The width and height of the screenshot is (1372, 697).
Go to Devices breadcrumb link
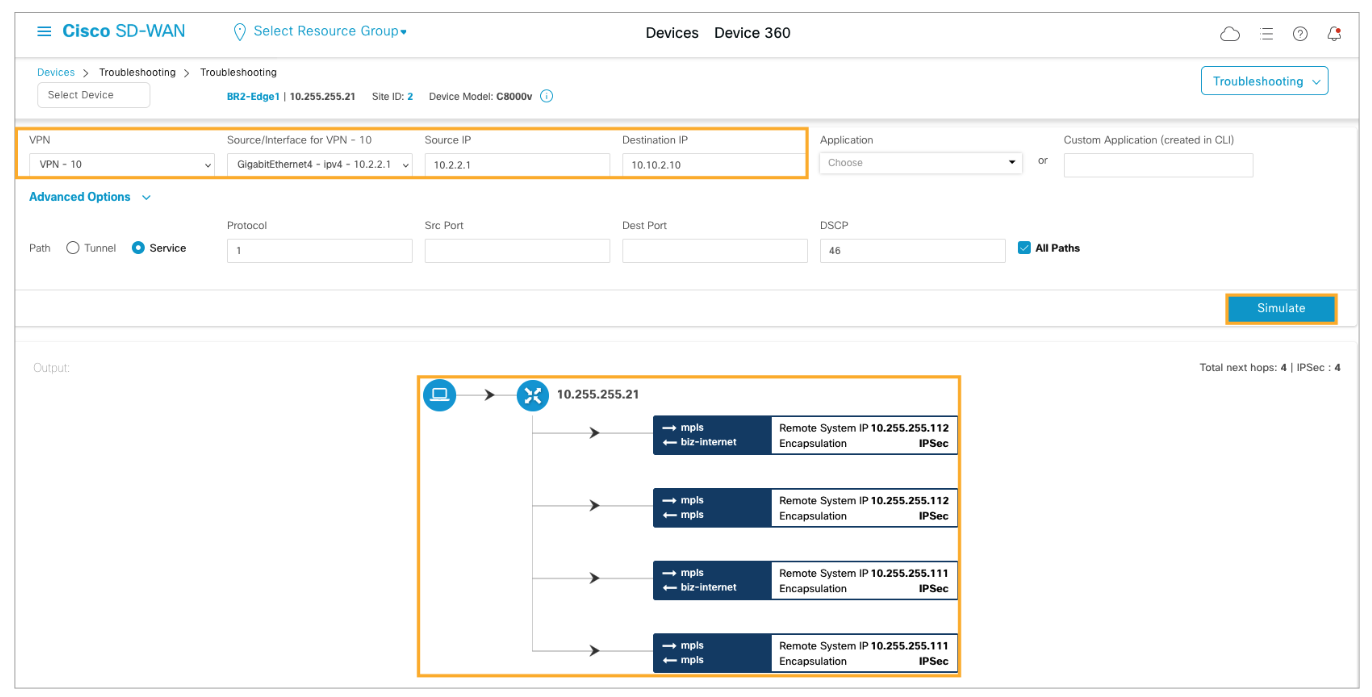56,73
